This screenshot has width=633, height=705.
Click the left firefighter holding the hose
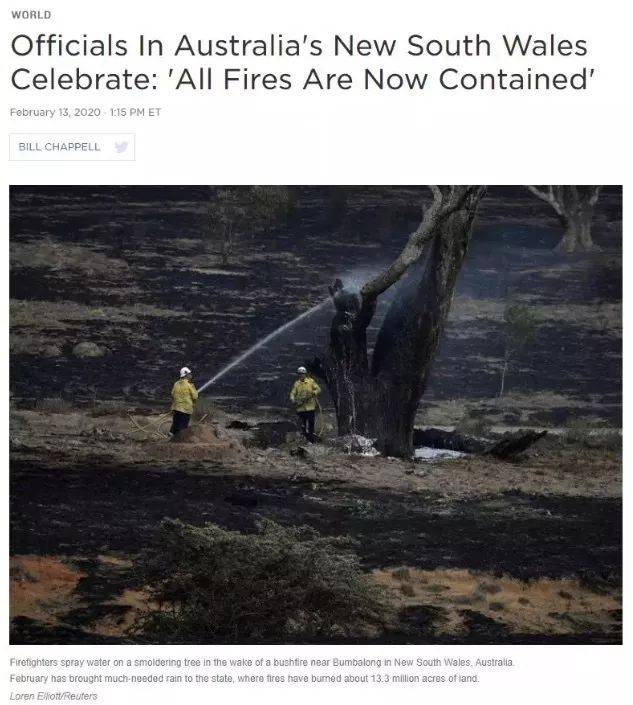pyautogui.click(x=183, y=400)
